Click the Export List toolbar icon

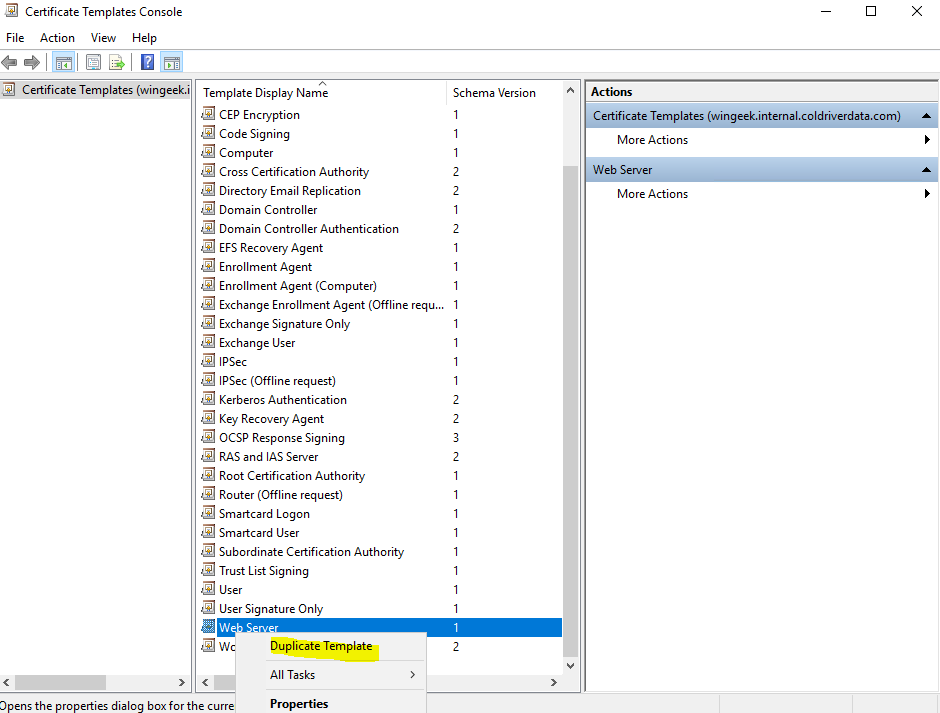point(117,62)
